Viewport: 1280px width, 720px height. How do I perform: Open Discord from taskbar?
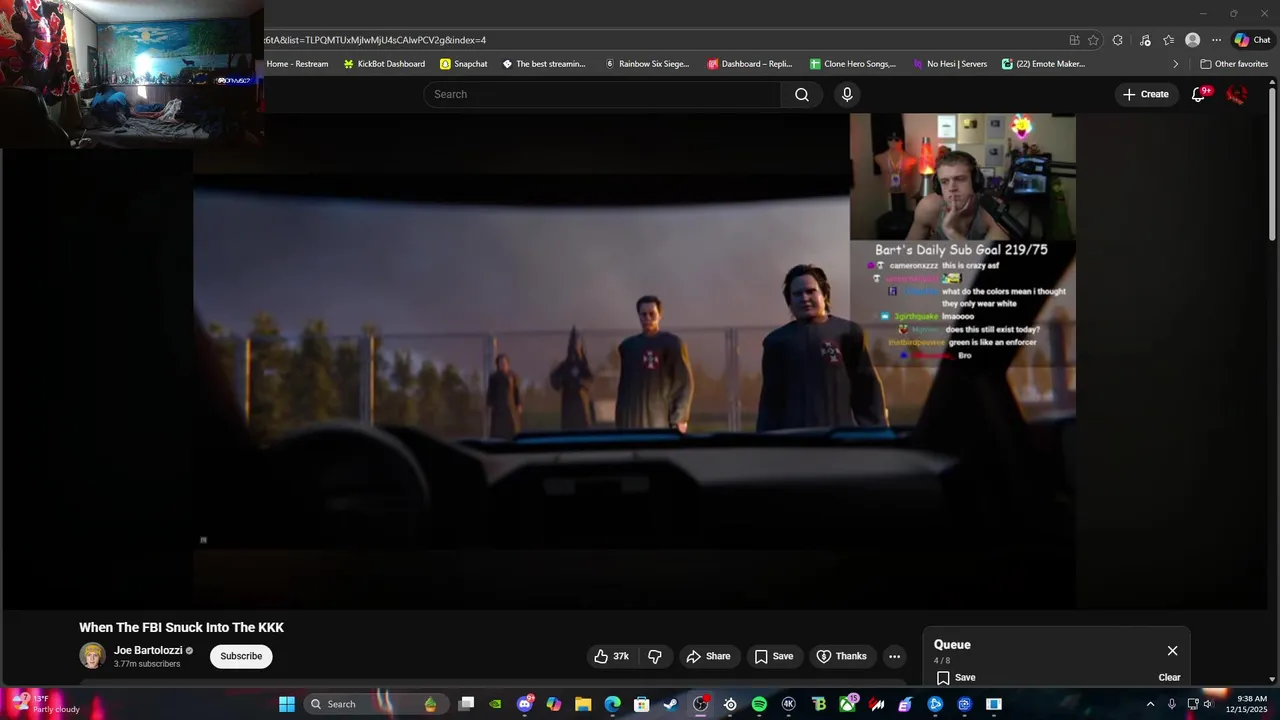pyautogui.click(x=524, y=704)
